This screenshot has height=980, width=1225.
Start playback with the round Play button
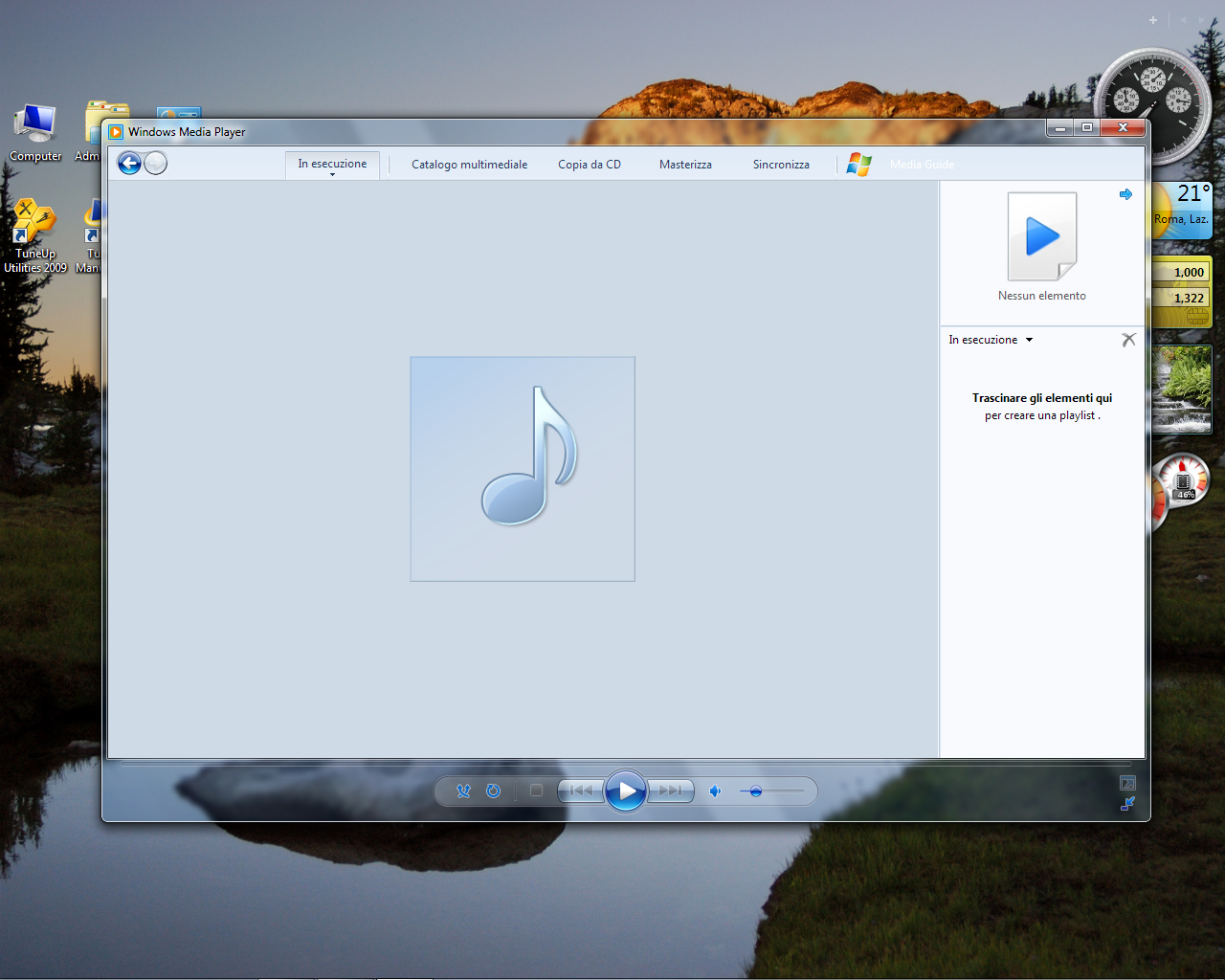[626, 791]
